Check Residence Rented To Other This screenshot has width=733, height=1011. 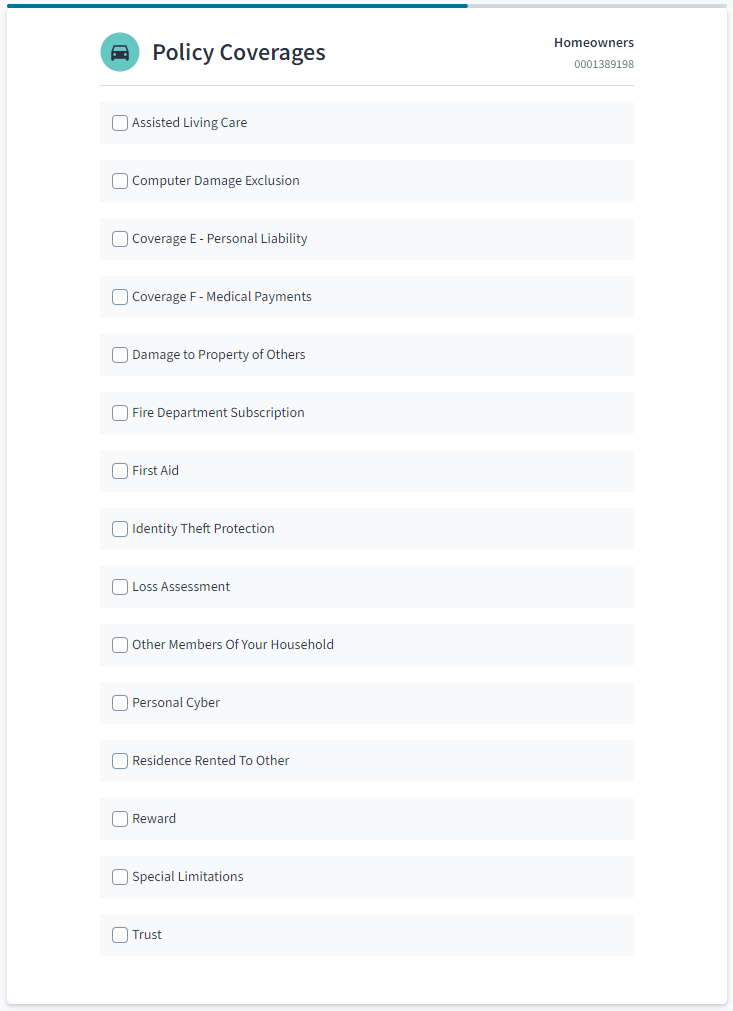[120, 761]
